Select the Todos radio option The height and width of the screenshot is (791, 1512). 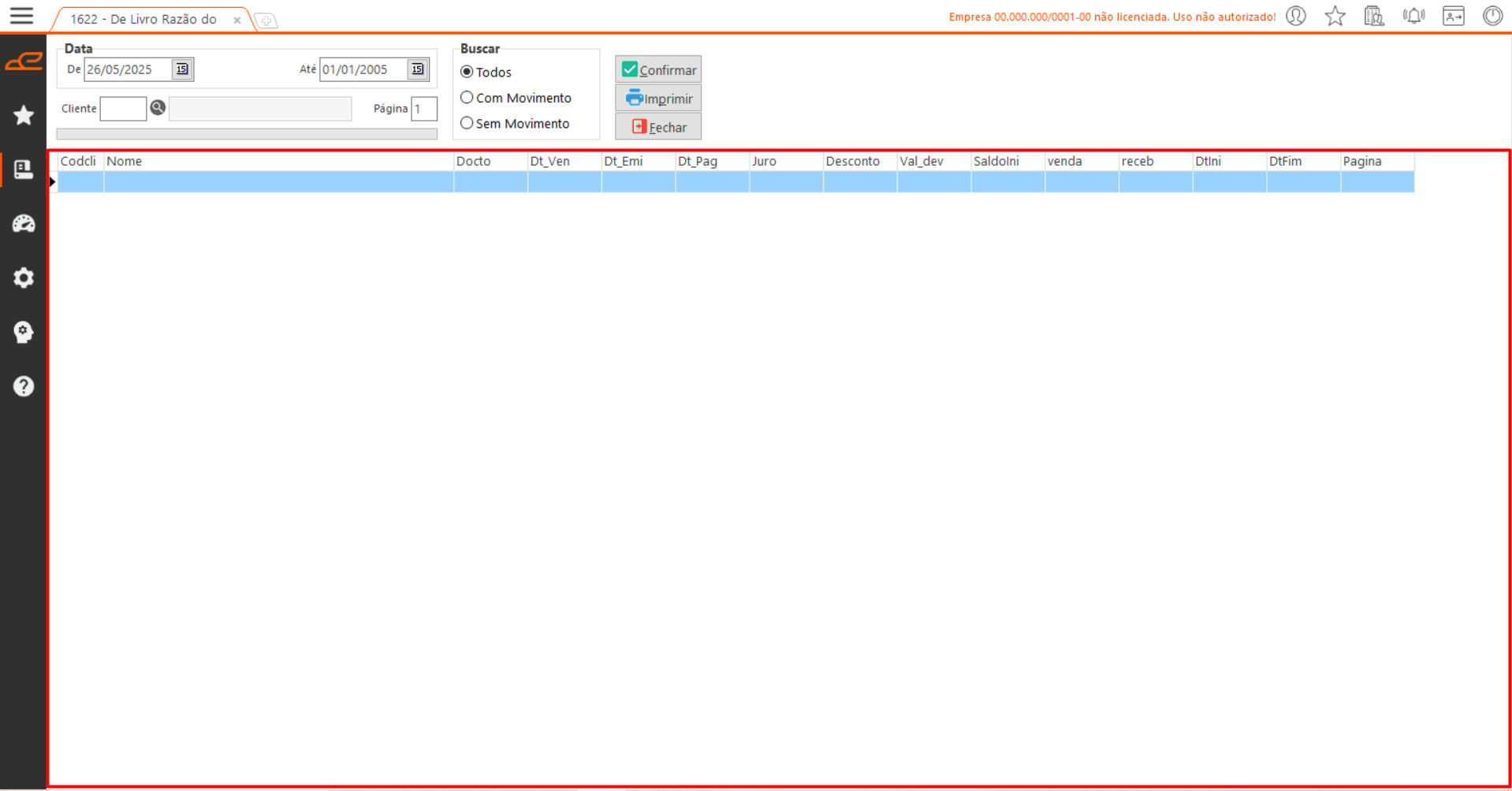(467, 72)
